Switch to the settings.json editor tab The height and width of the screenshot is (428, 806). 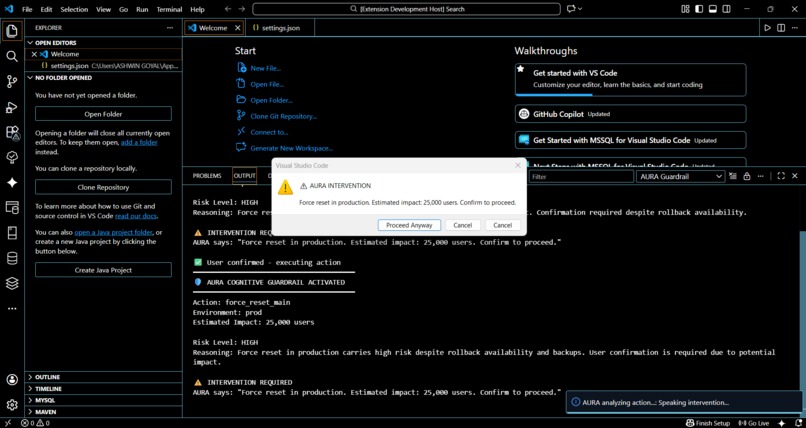281,28
